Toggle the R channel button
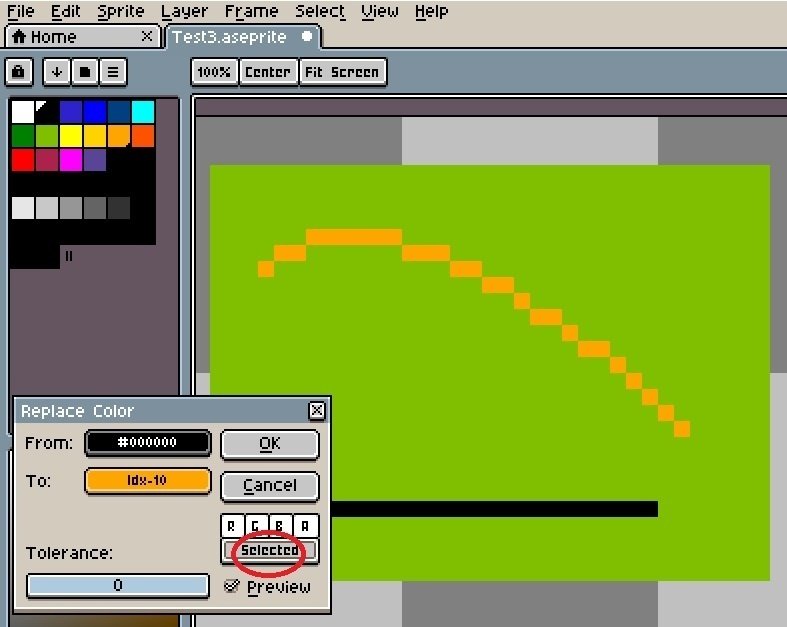The height and width of the screenshot is (627, 787). pyautogui.click(x=232, y=526)
